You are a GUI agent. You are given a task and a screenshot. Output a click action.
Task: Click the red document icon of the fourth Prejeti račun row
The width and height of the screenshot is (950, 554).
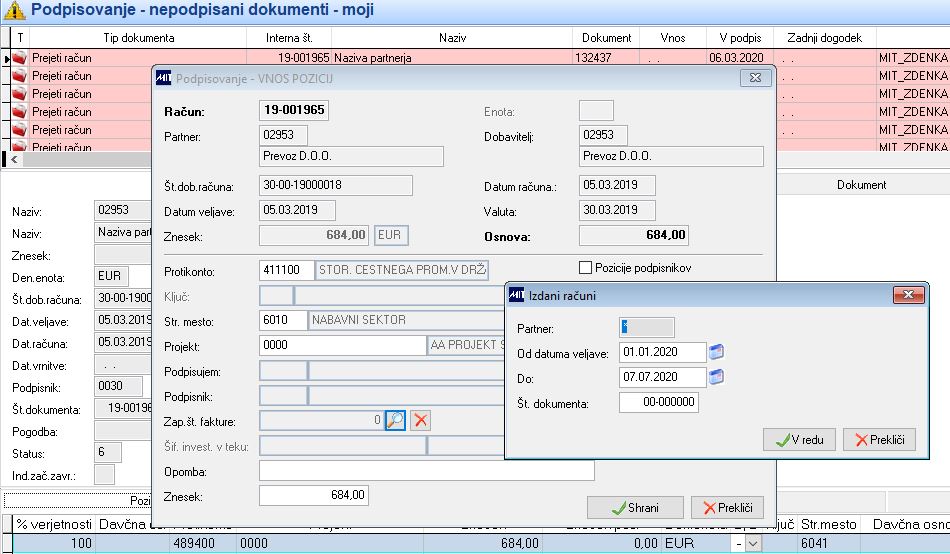click(20, 112)
